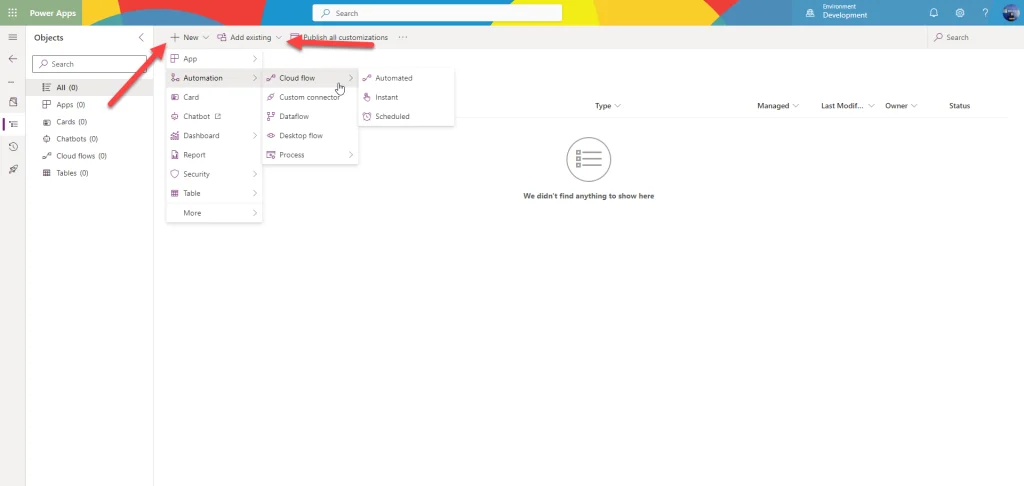Expand the App submenu
This screenshot has height=486, width=1024.
214,59
